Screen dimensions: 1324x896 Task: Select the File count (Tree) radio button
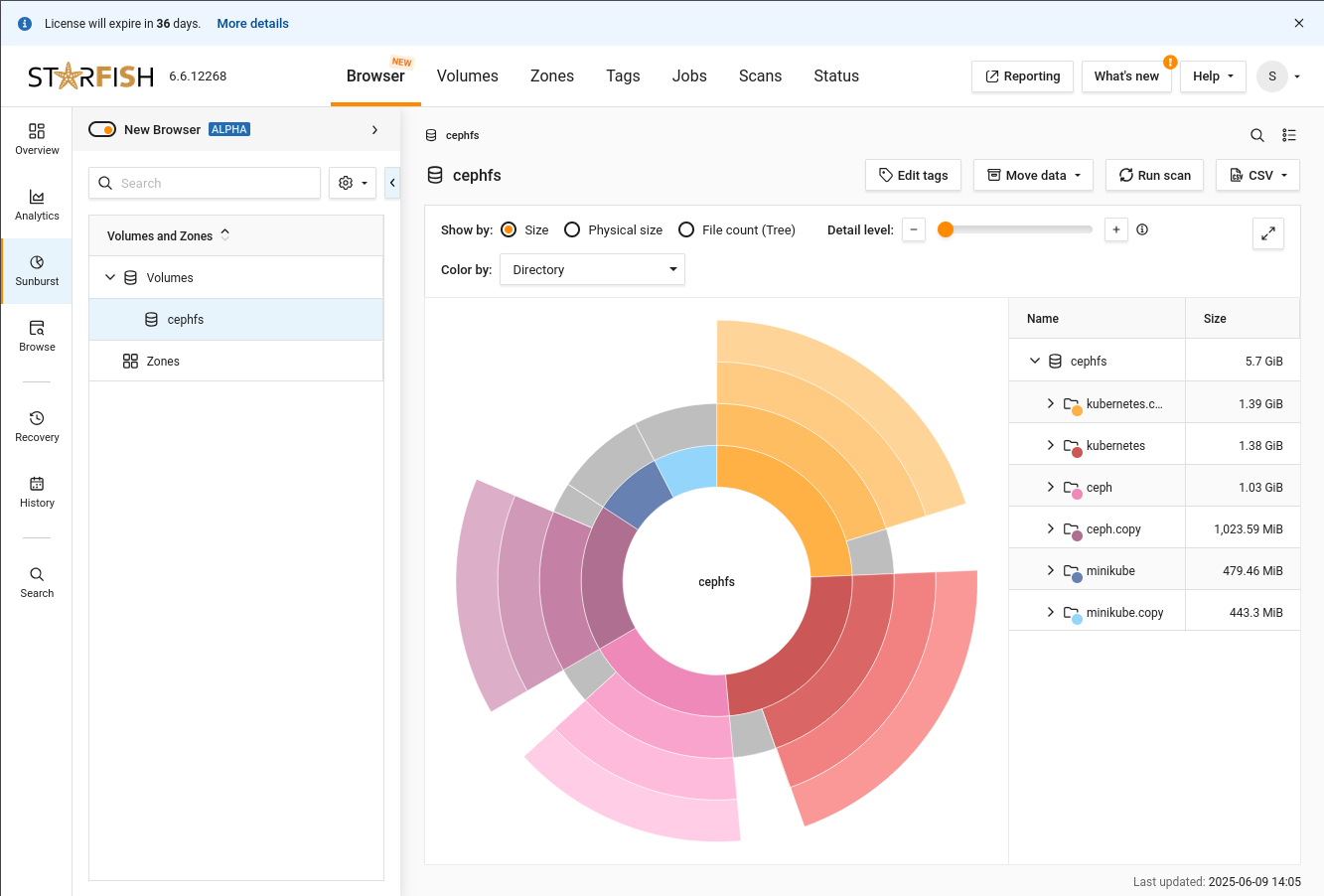tap(686, 229)
